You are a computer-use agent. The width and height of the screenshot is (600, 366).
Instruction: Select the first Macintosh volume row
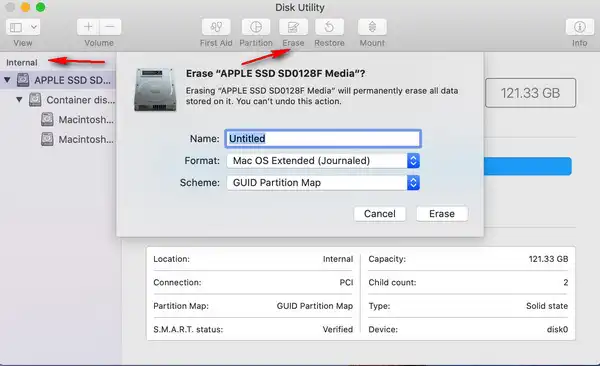point(58,119)
